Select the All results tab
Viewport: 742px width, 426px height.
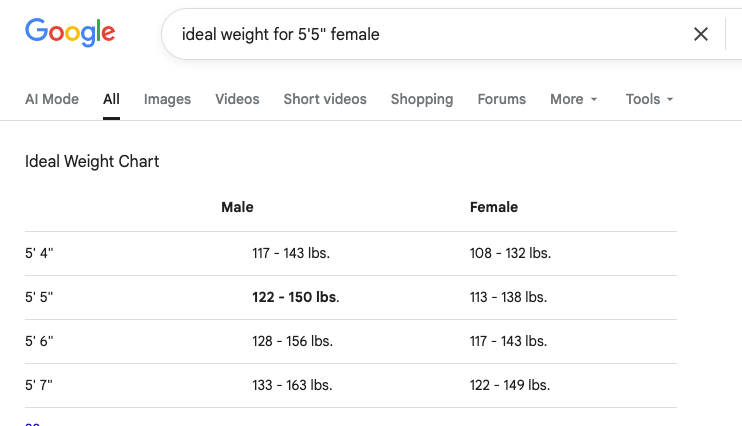(111, 99)
